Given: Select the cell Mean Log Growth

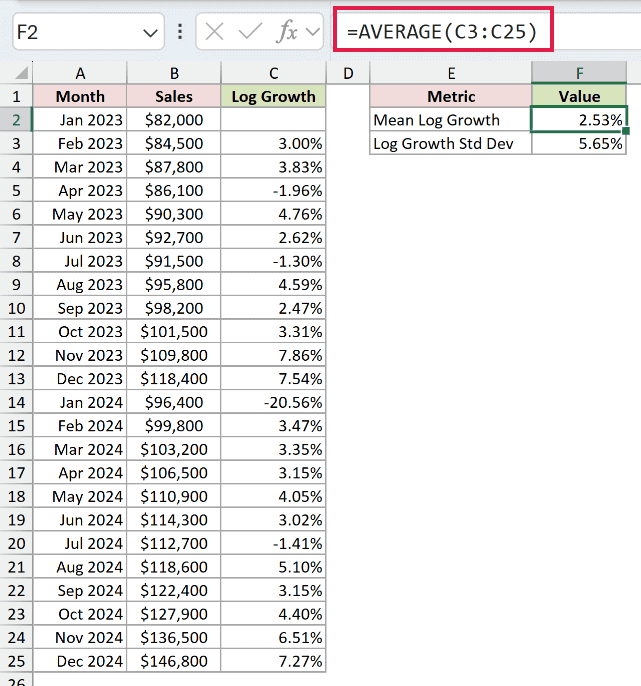Looking at the screenshot, I should [451, 120].
